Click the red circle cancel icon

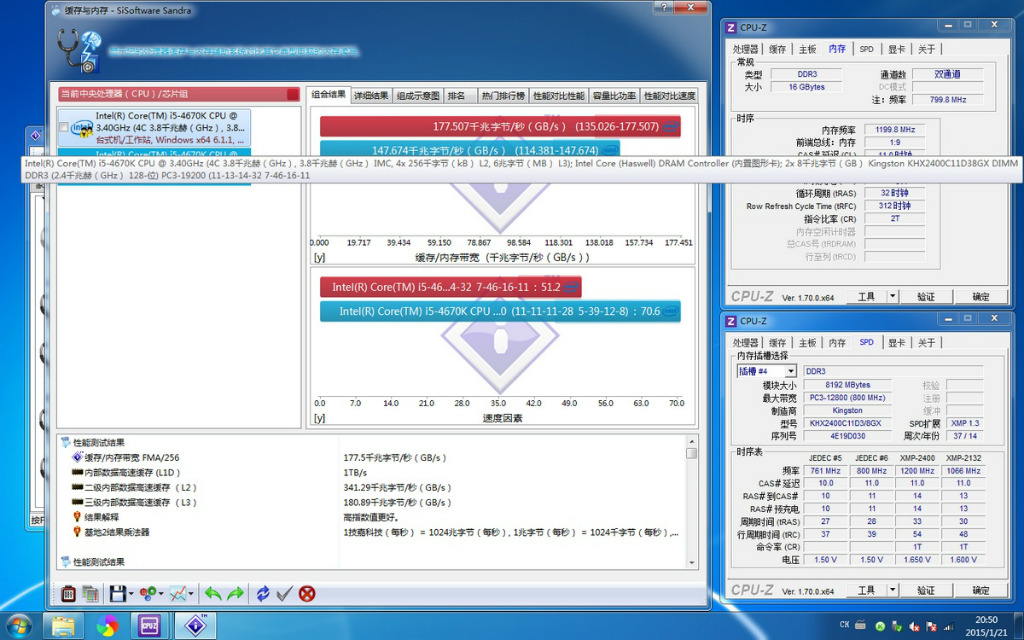point(307,593)
